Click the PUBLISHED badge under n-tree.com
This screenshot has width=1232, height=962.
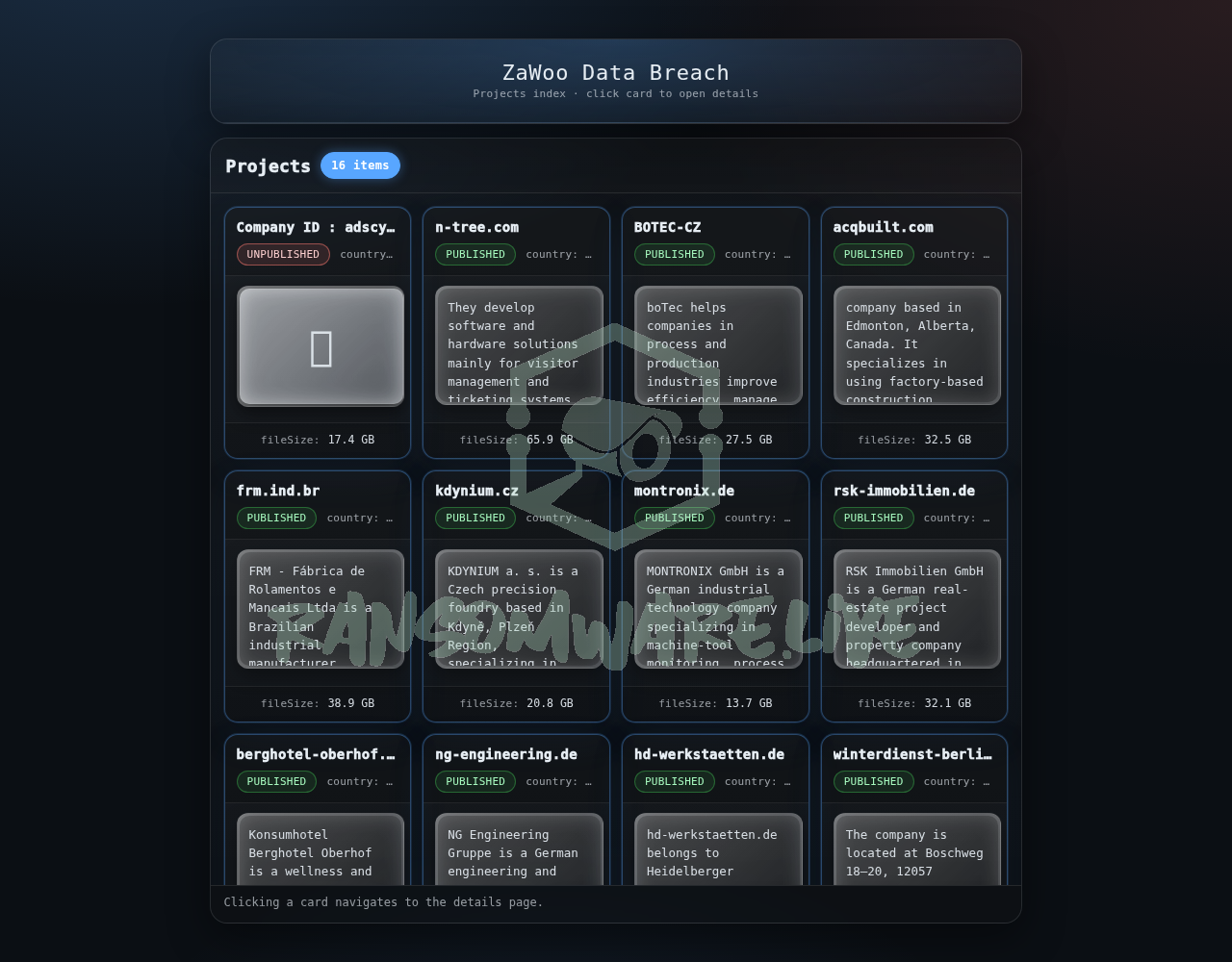click(475, 254)
